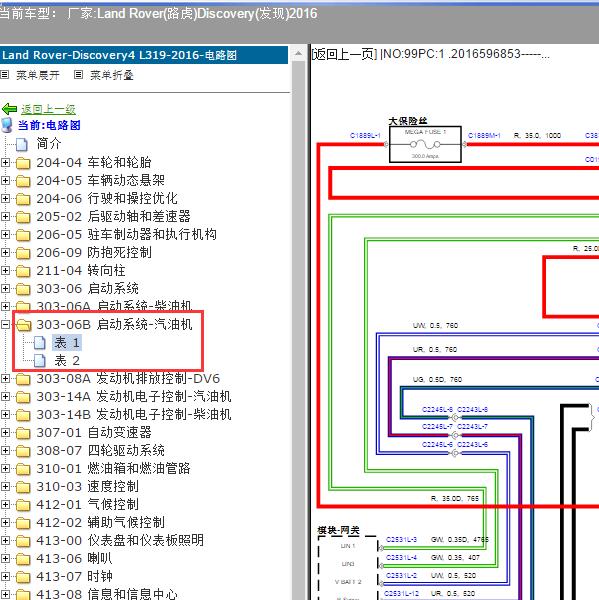Expand the 206-09 防抱死控制 node
This screenshot has width=599, height=600.
(5, 252)
